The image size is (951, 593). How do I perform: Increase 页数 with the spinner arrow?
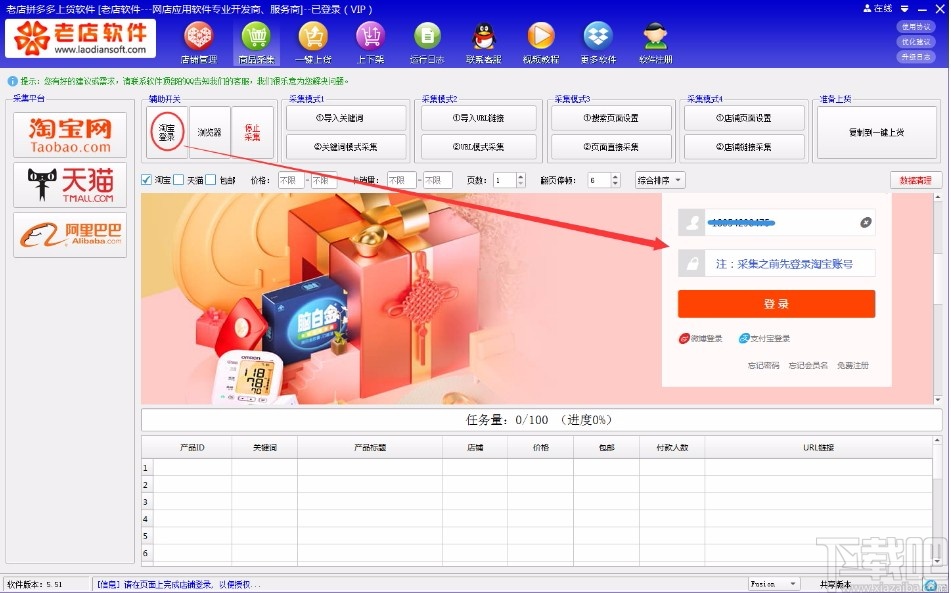point(519,175)
